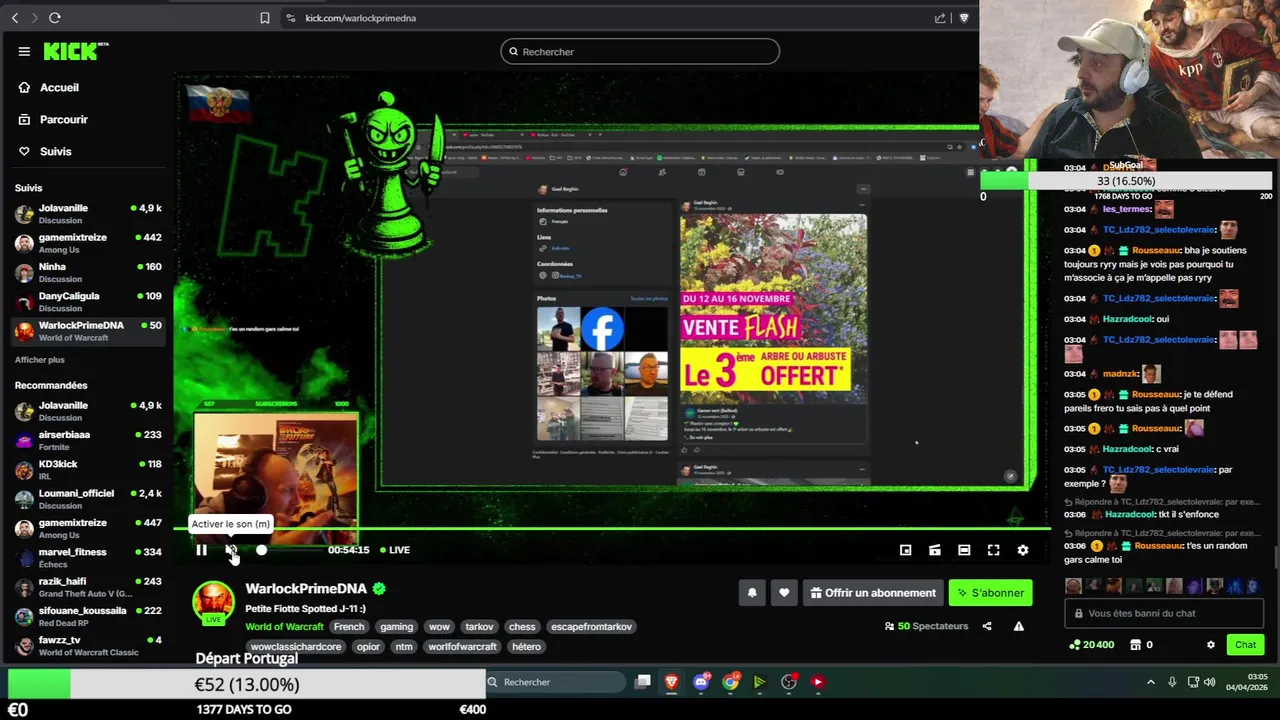Open razik_haifi recommended channel
The image size is (1280, 720).
point(88,586)
